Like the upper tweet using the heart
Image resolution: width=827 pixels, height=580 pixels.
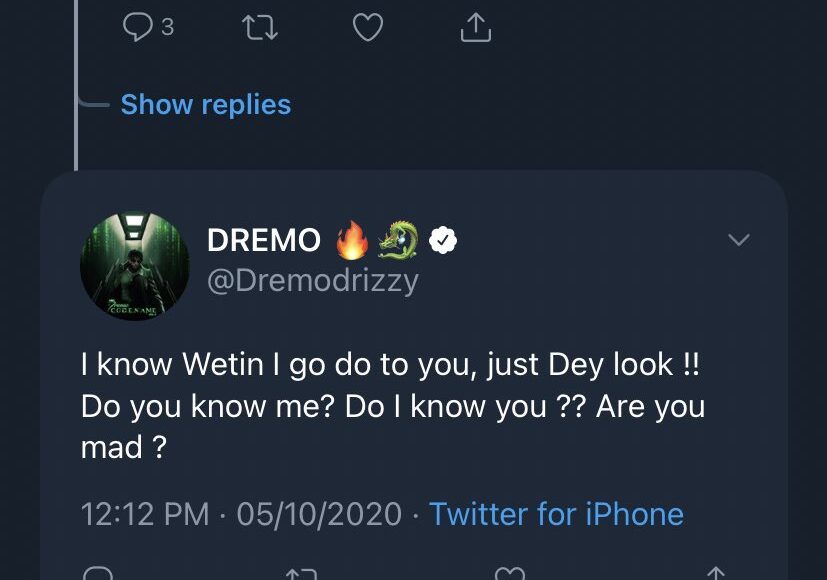(368, 28)
